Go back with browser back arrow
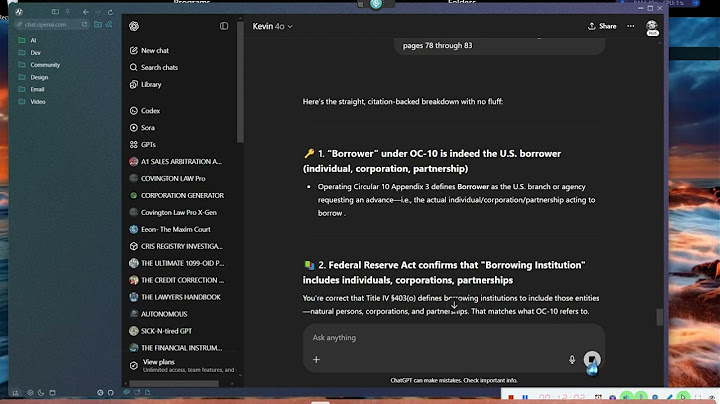The image size is (720, 404). [x=85, y=12]
